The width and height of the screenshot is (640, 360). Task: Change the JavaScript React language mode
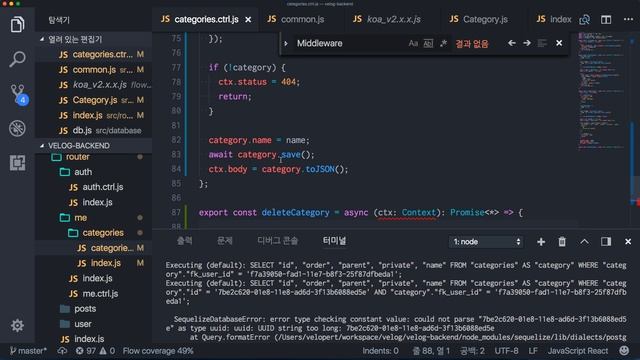[x=578, y=351]
